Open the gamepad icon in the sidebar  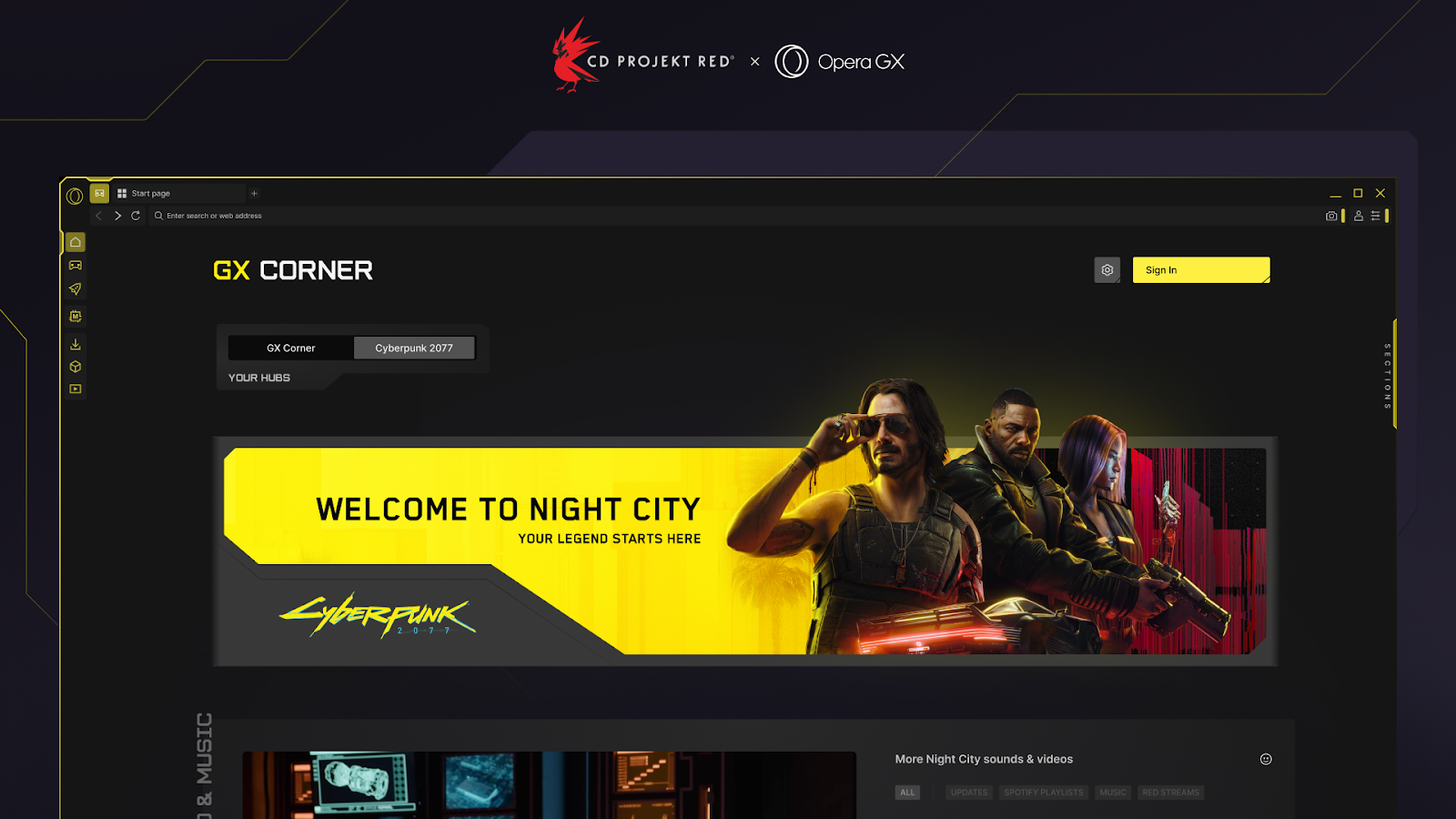click(x=76, y=266)
